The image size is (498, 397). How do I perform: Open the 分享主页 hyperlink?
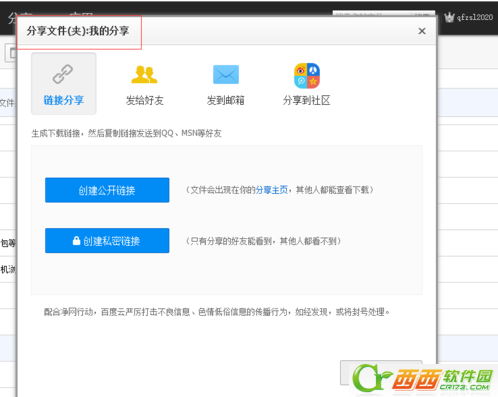point(272,190)
